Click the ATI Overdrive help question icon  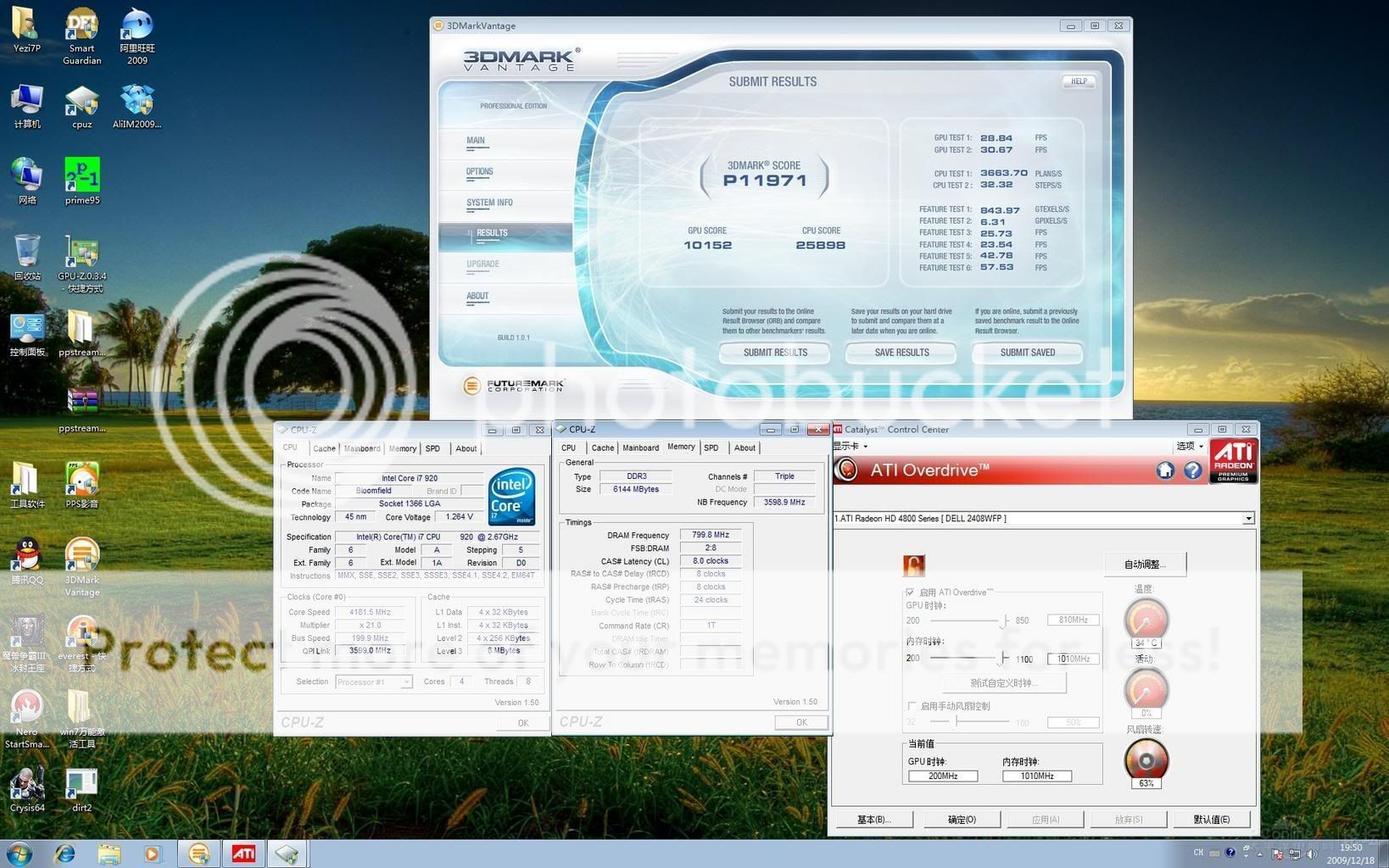pyautogui.click(x=1193, y=470)
